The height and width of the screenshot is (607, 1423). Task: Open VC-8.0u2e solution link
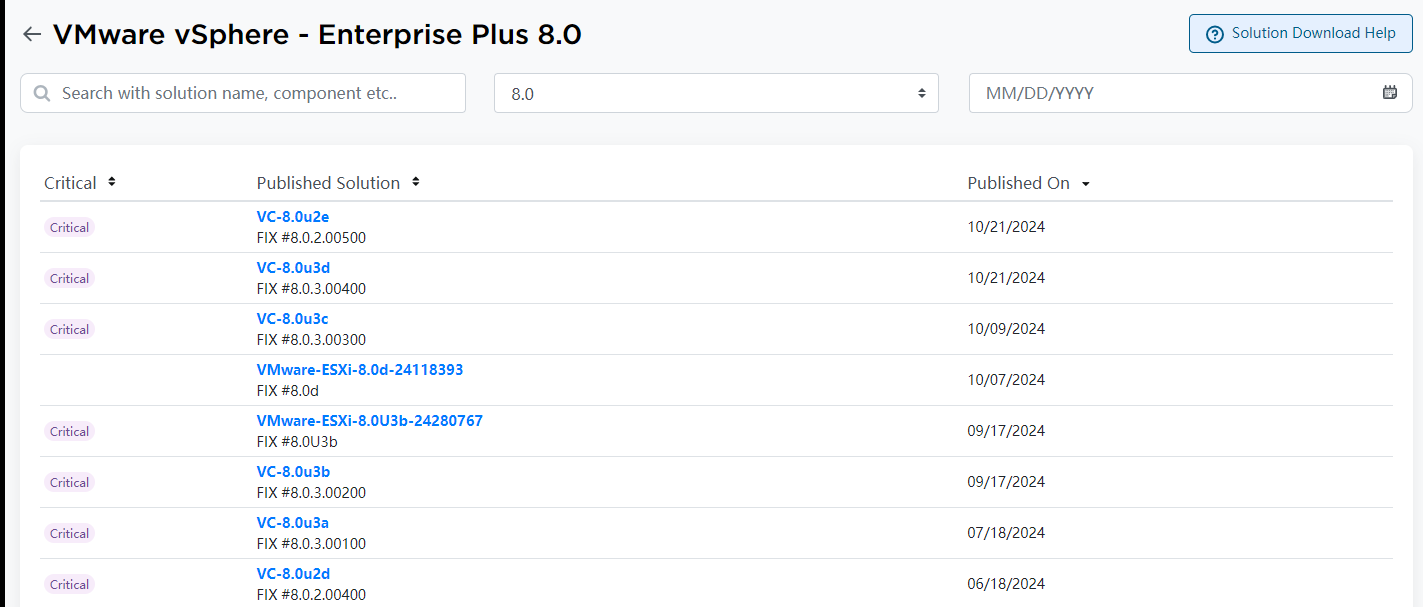click(293, 217)
